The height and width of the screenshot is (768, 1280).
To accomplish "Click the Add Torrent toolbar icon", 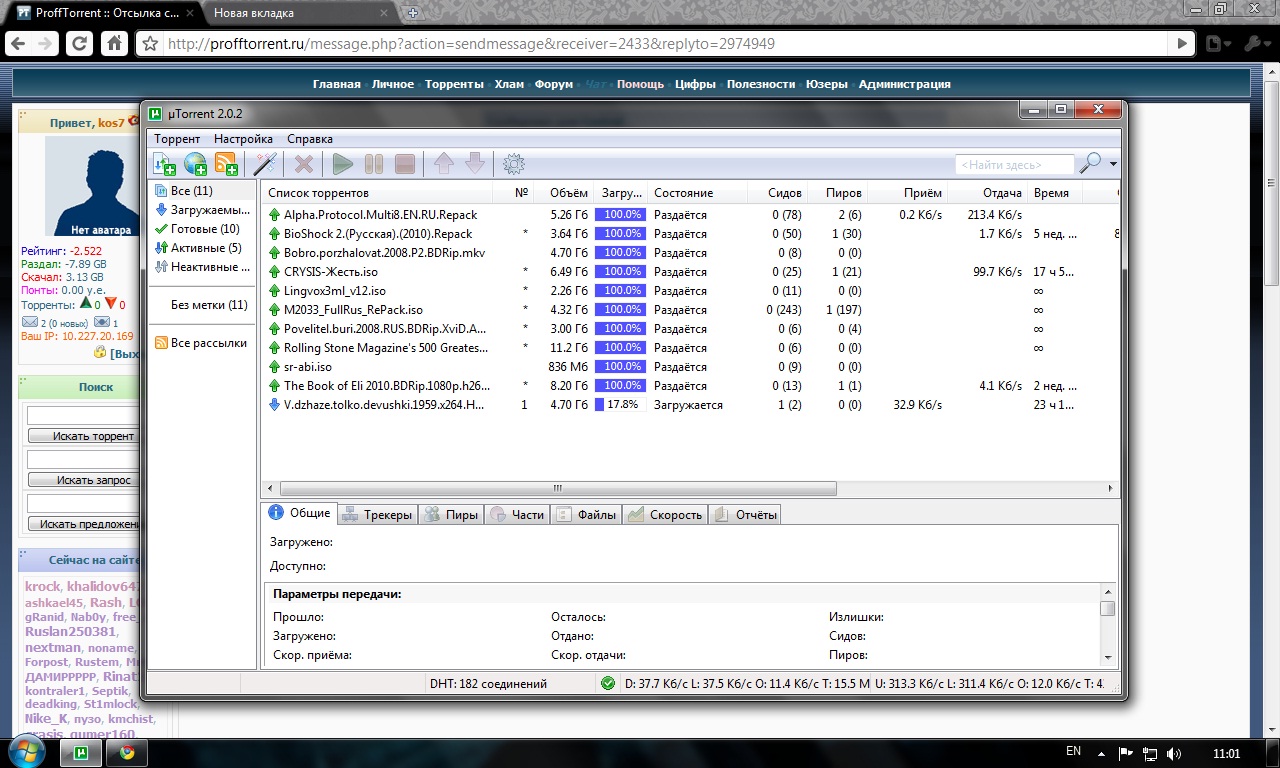I will click(164, 163).
